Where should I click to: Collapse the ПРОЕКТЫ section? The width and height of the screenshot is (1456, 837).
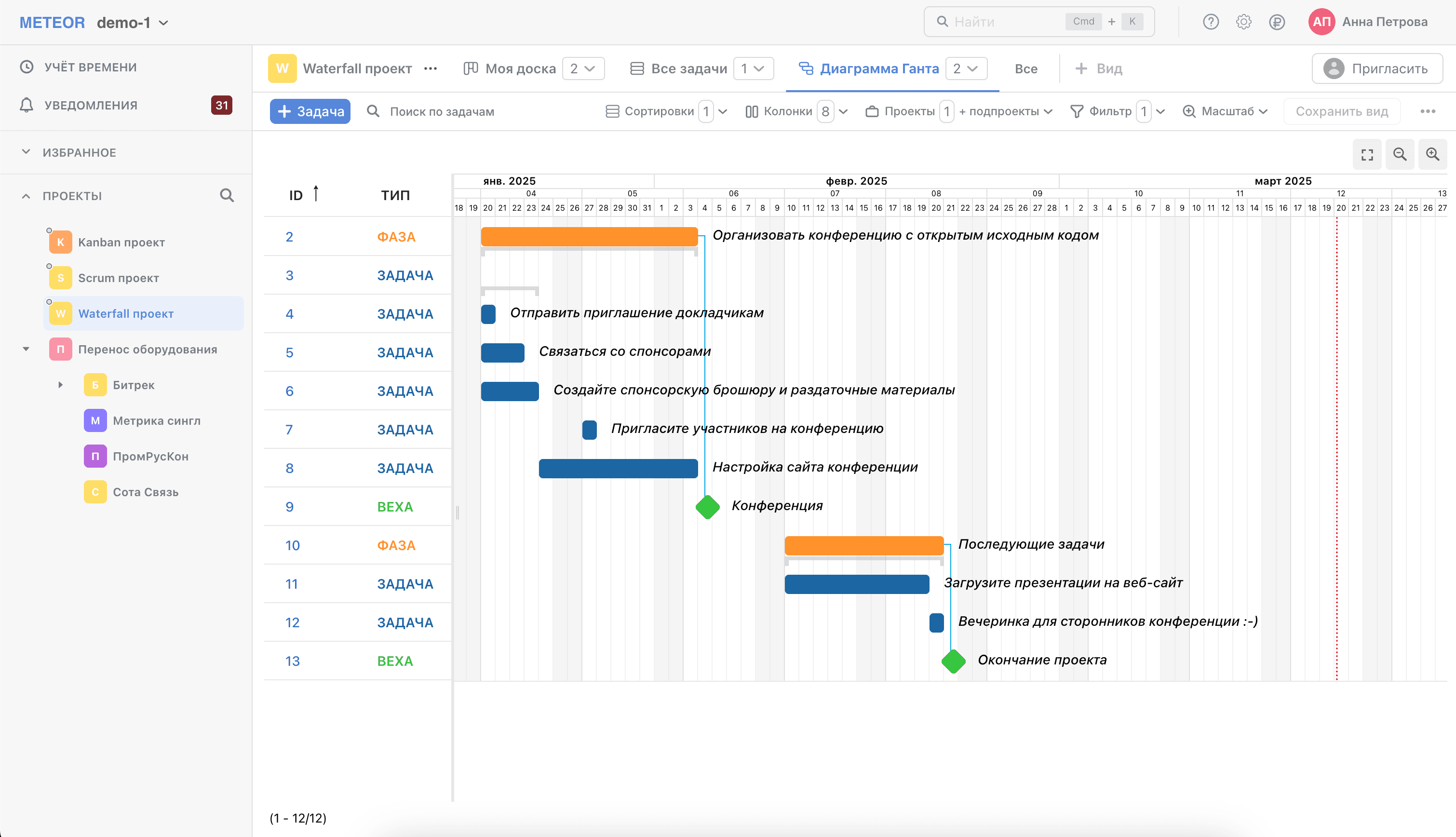(x=26, y=196)
